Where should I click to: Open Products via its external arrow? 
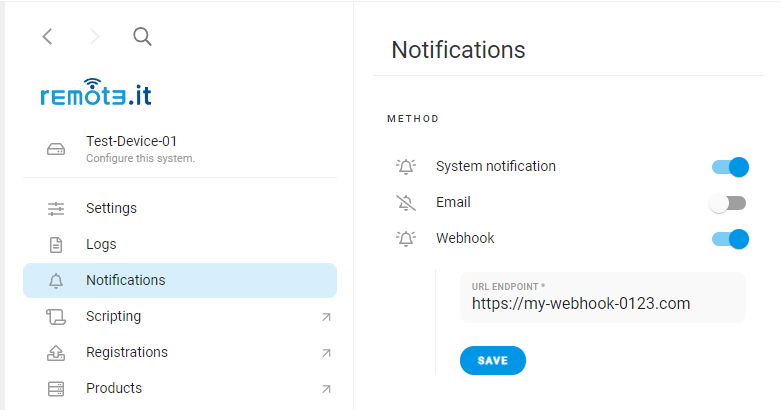pyautogui.click(x=326, y=389)
